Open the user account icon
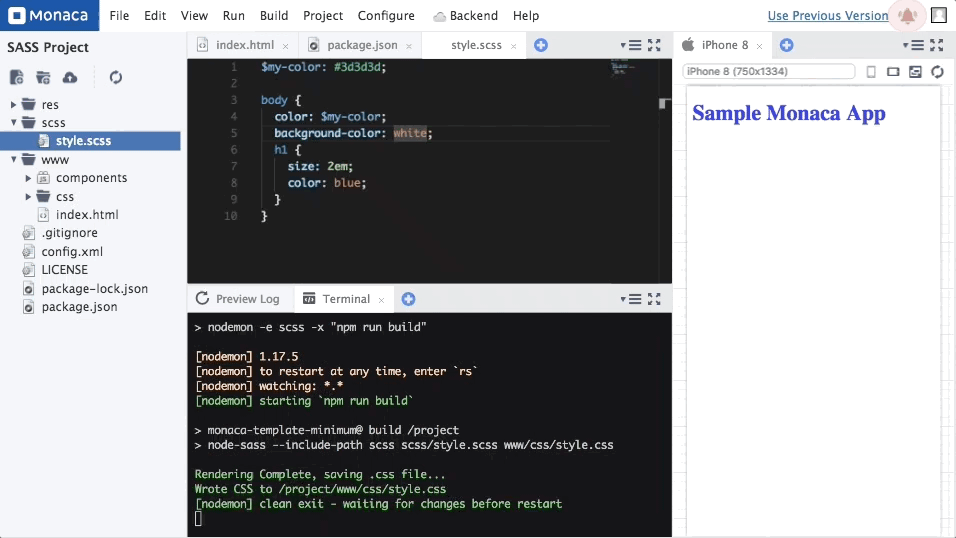Viewport: 956px width, 538px height. (x=939, y=15)
